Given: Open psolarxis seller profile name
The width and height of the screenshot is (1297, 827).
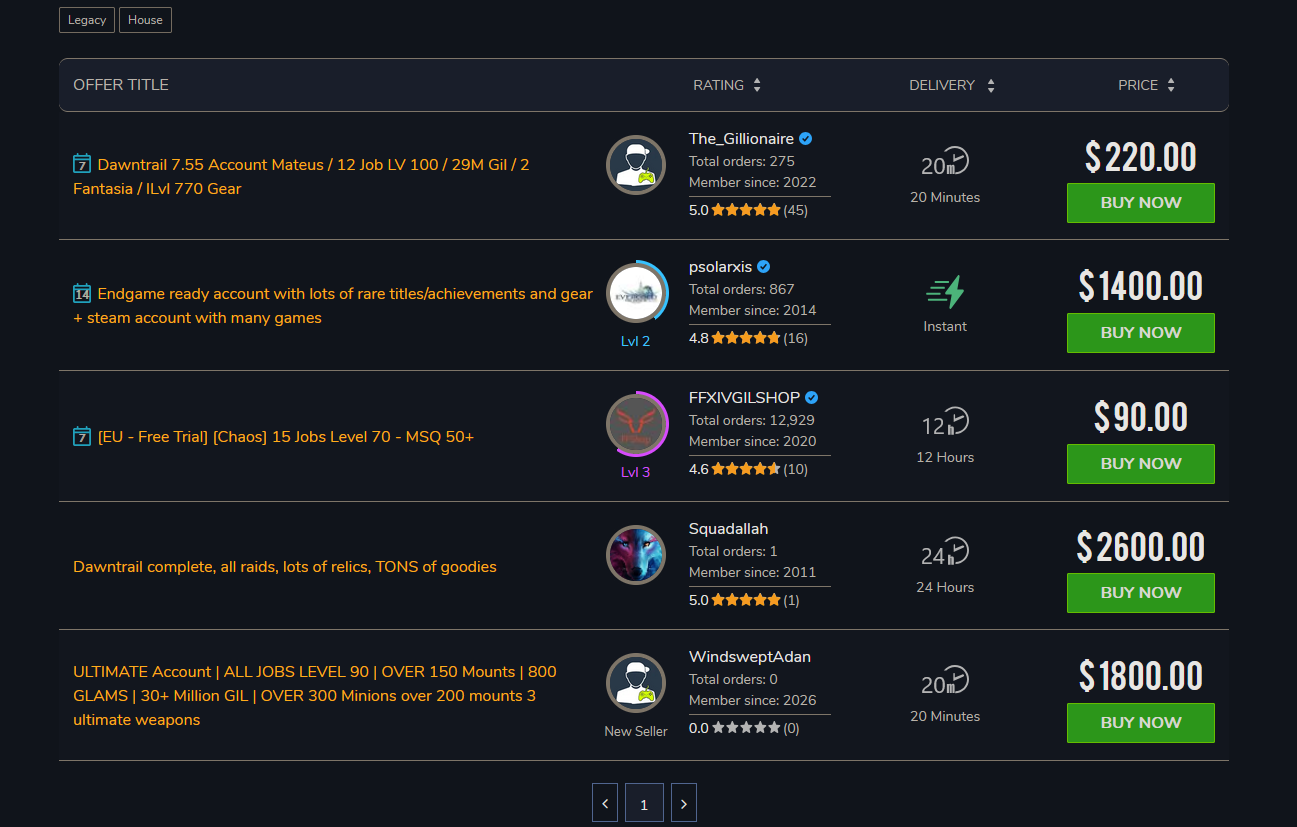Looking at the screenshot, I should pyautogui.click(x=720, y=267).
